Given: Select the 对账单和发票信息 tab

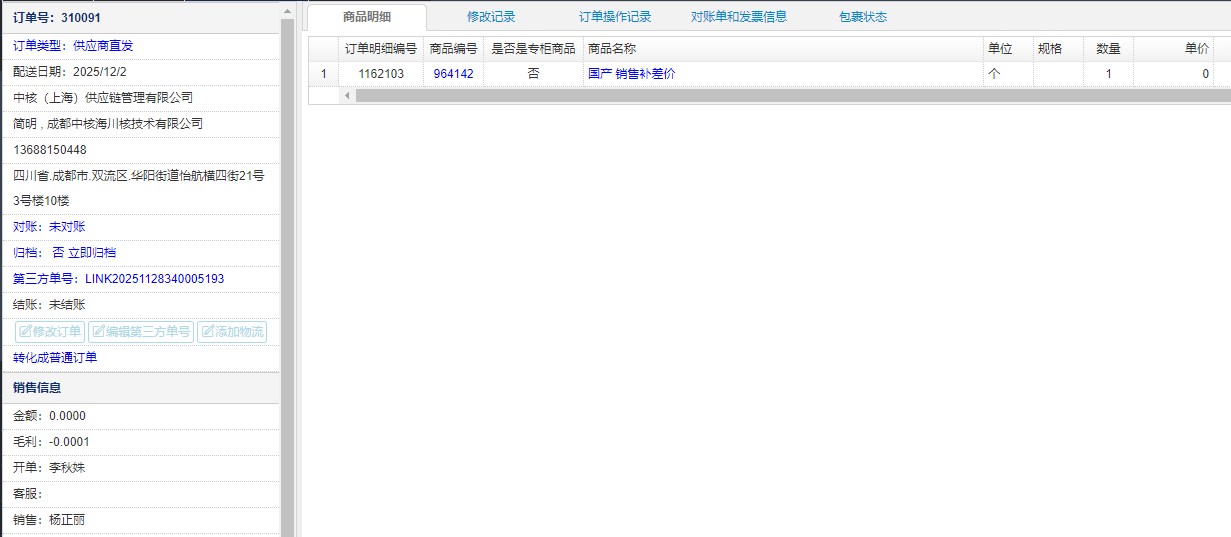Looking at the screenshot, I should pos(738,17).
